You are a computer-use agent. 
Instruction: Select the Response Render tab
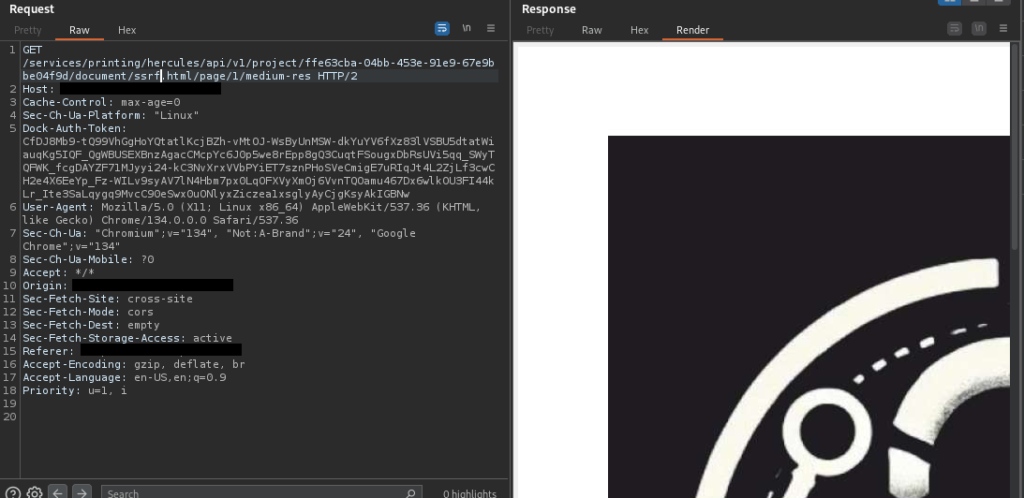[x=692, y=30]
